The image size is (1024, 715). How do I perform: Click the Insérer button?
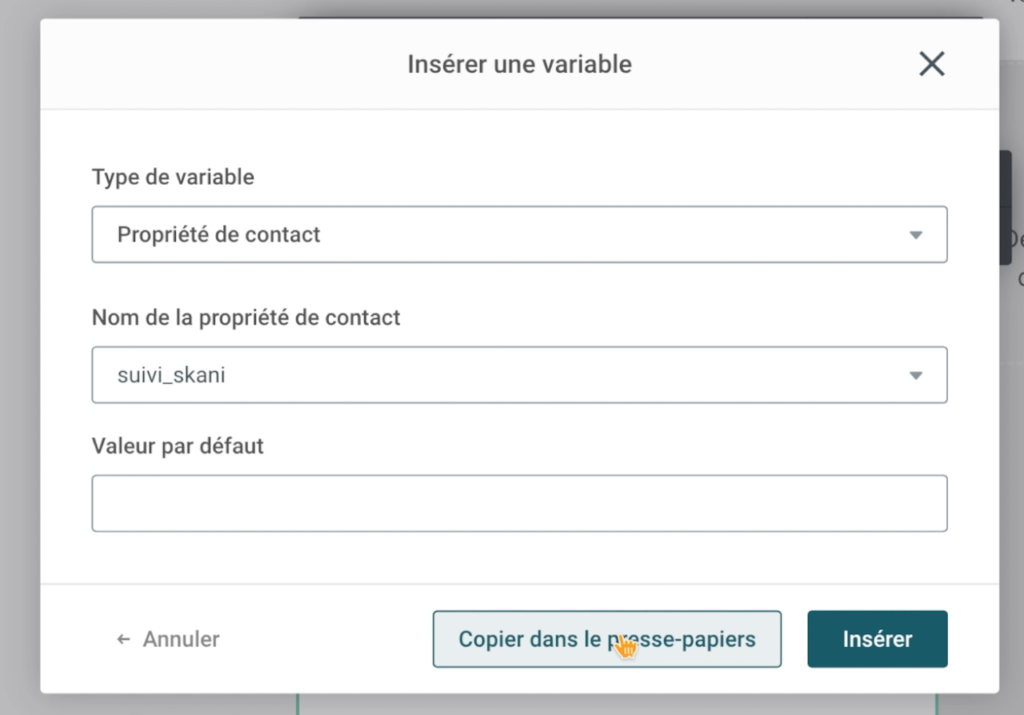point(877,639)
